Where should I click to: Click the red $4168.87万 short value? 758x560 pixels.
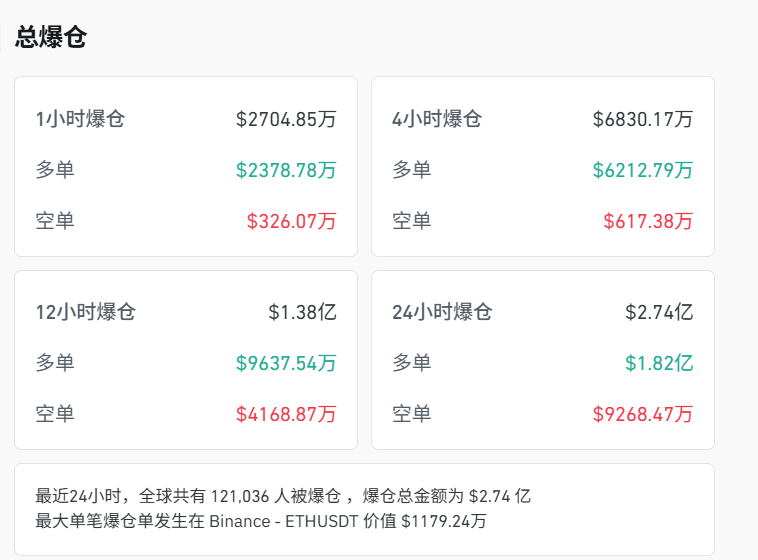(286, 414)
